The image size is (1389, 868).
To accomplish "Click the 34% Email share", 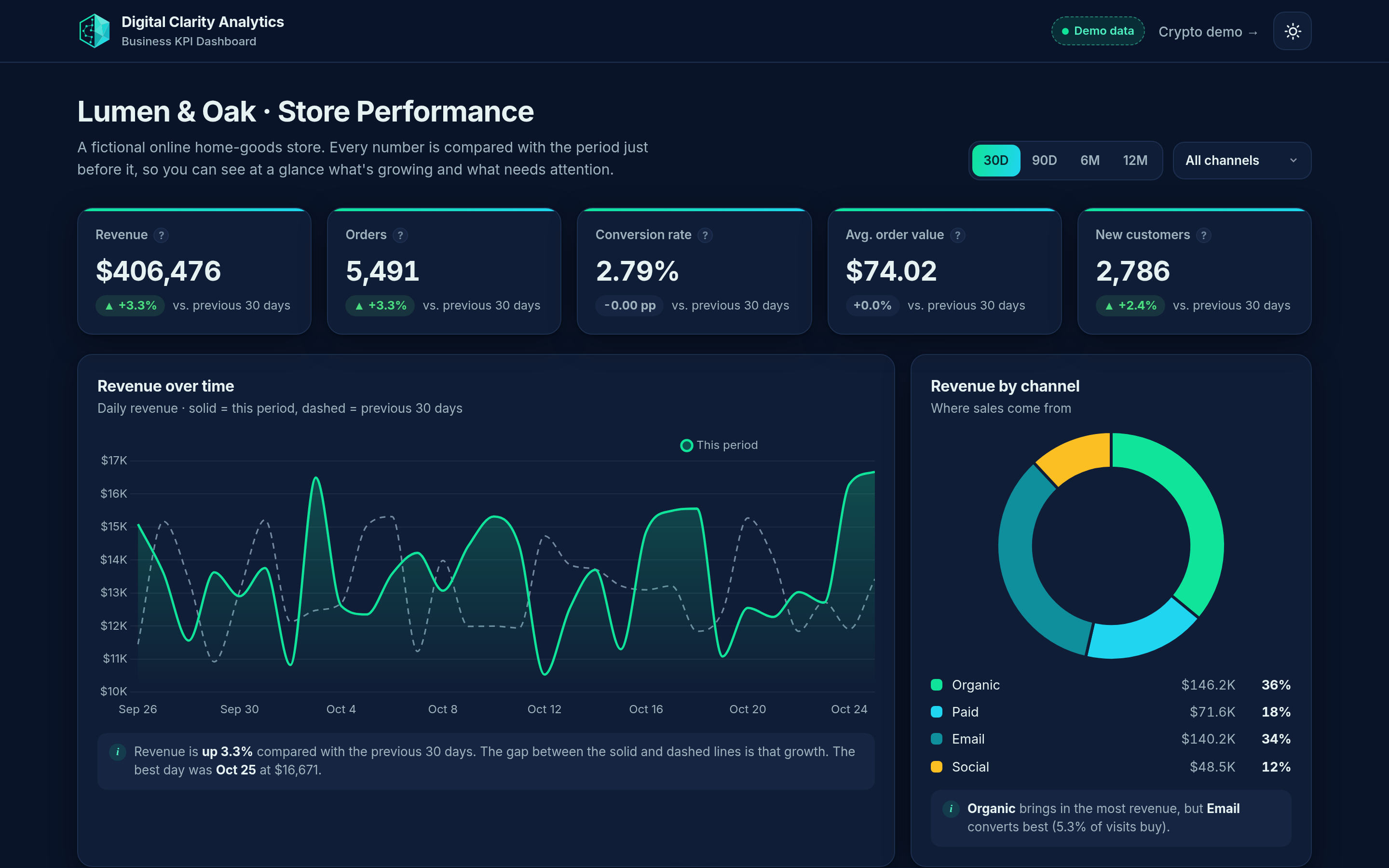I will click(1276, 739).
